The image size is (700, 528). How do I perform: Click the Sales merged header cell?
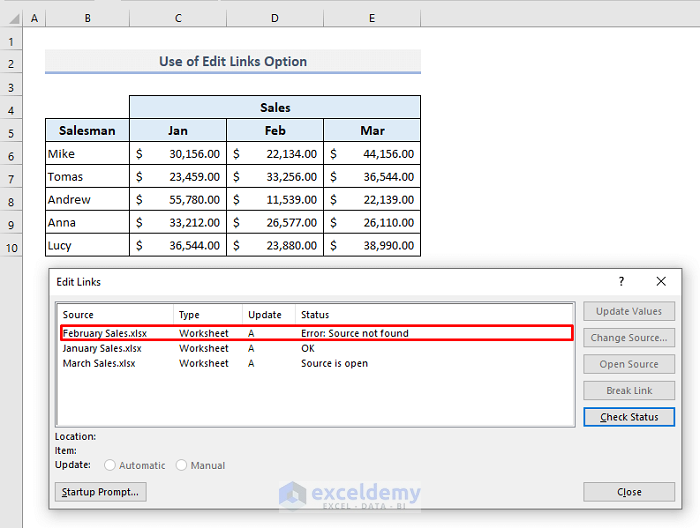275,107
